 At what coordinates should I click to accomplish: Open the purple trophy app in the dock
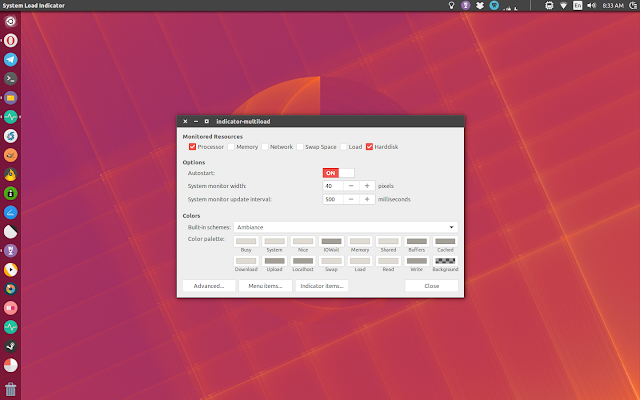pos(11,251)
